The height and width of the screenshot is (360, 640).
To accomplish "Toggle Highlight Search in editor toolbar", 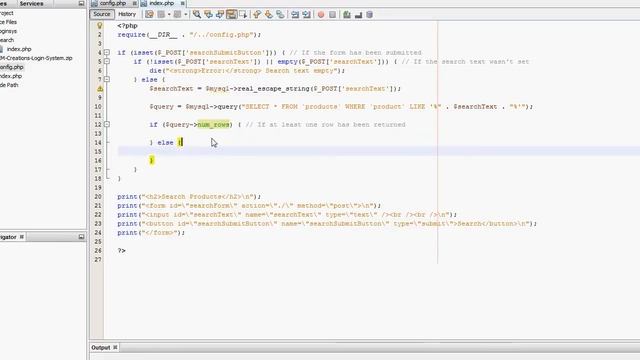I will point(231,14).
